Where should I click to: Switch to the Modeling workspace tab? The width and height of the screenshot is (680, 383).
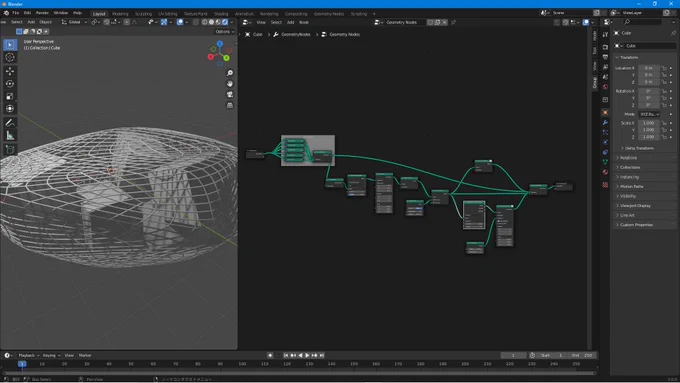(x=120, y=14)
